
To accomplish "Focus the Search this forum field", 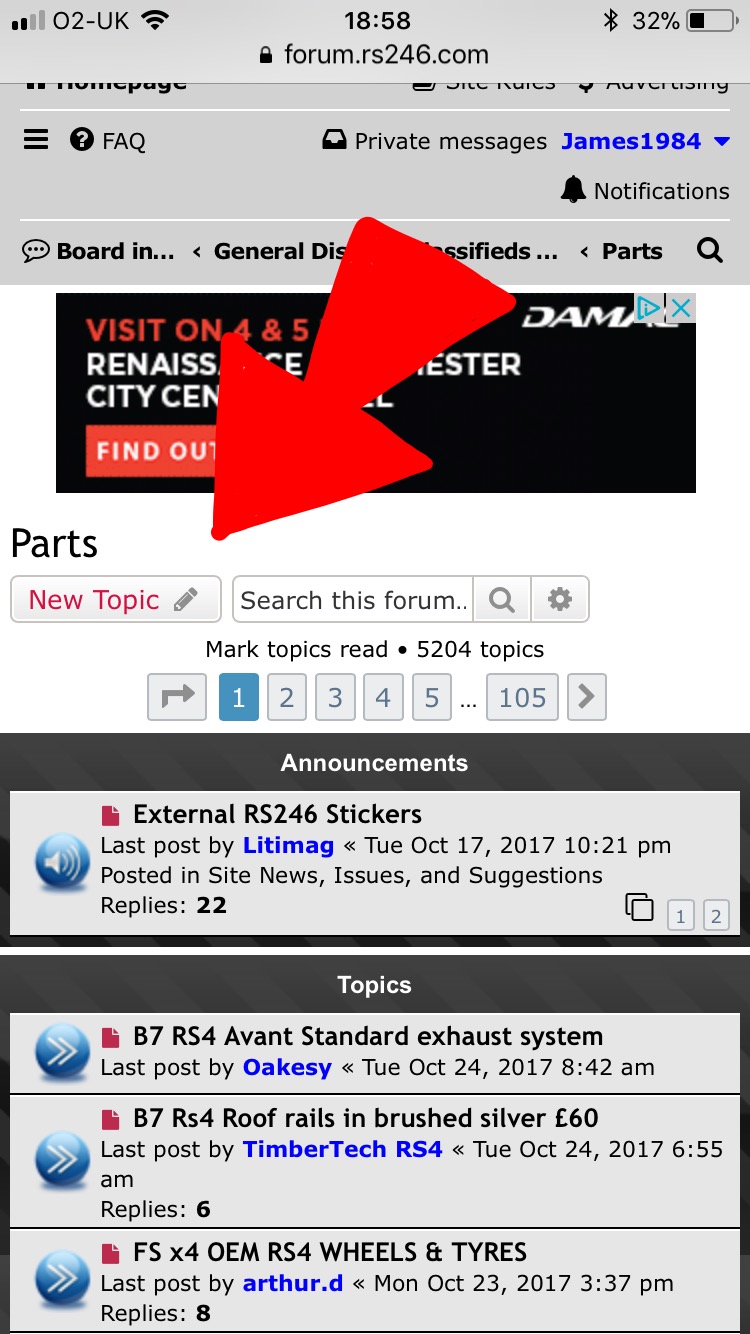I will tap(353, 600).
